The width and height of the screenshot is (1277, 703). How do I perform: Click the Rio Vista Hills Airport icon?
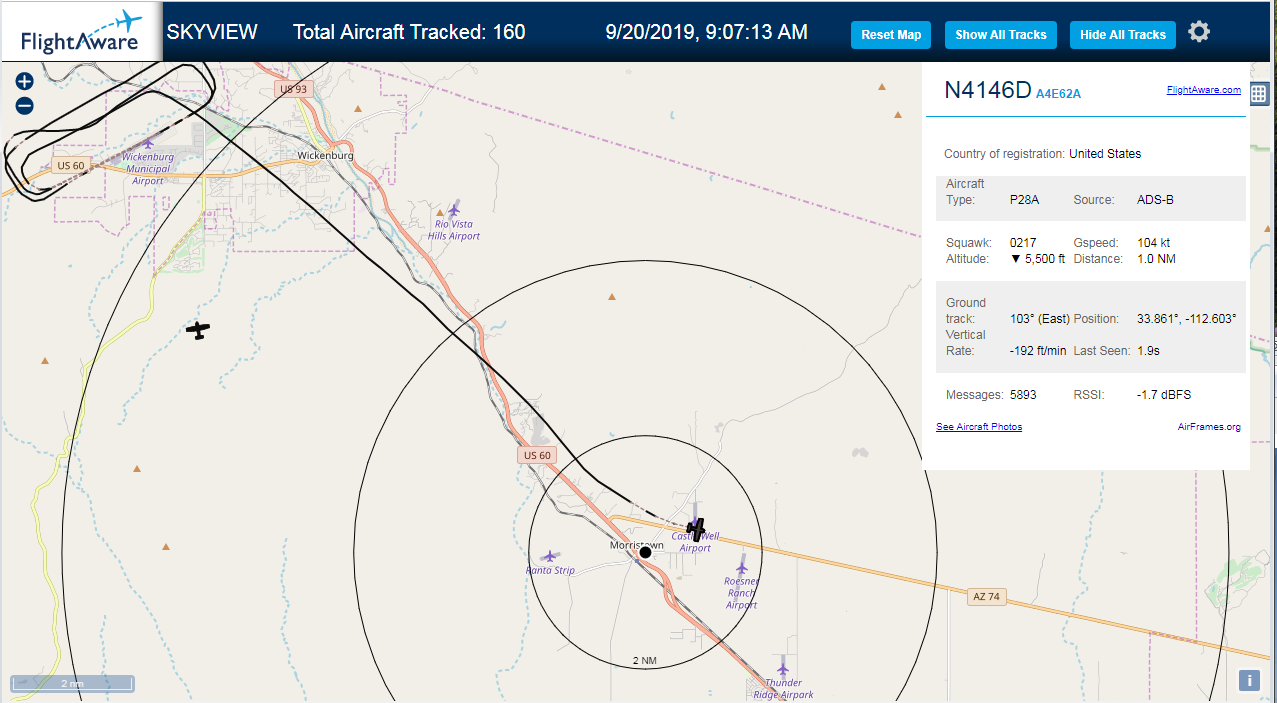click(x=454, y=210)
